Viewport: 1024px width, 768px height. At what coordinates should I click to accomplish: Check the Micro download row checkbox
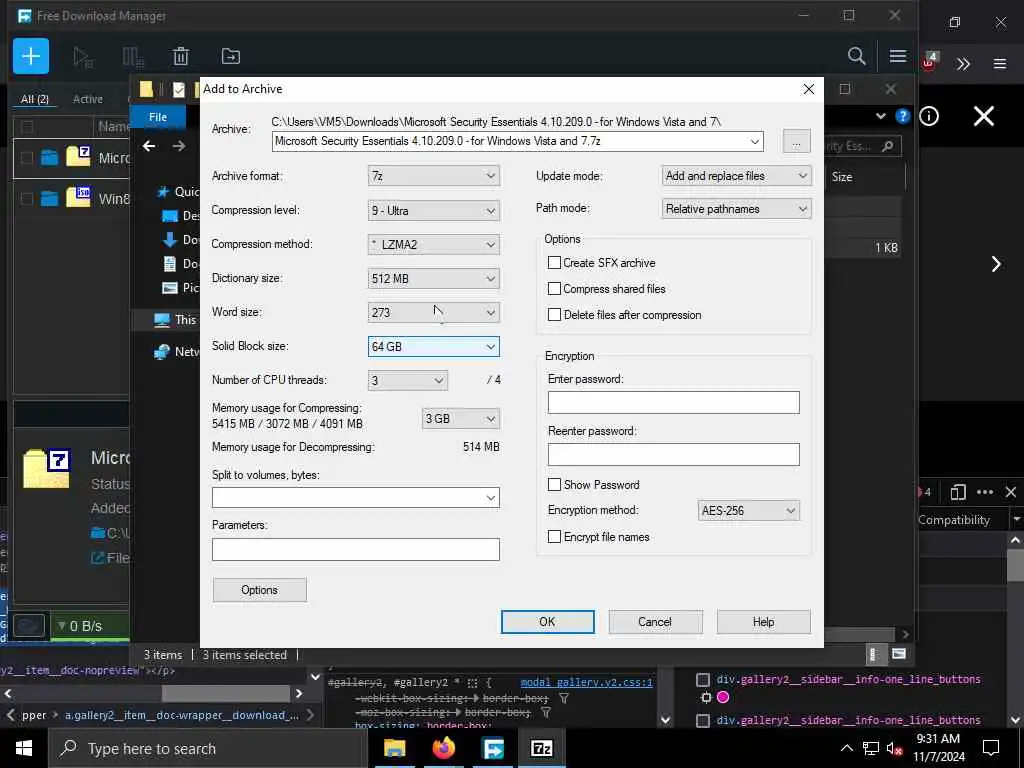(x=27, y=158)
